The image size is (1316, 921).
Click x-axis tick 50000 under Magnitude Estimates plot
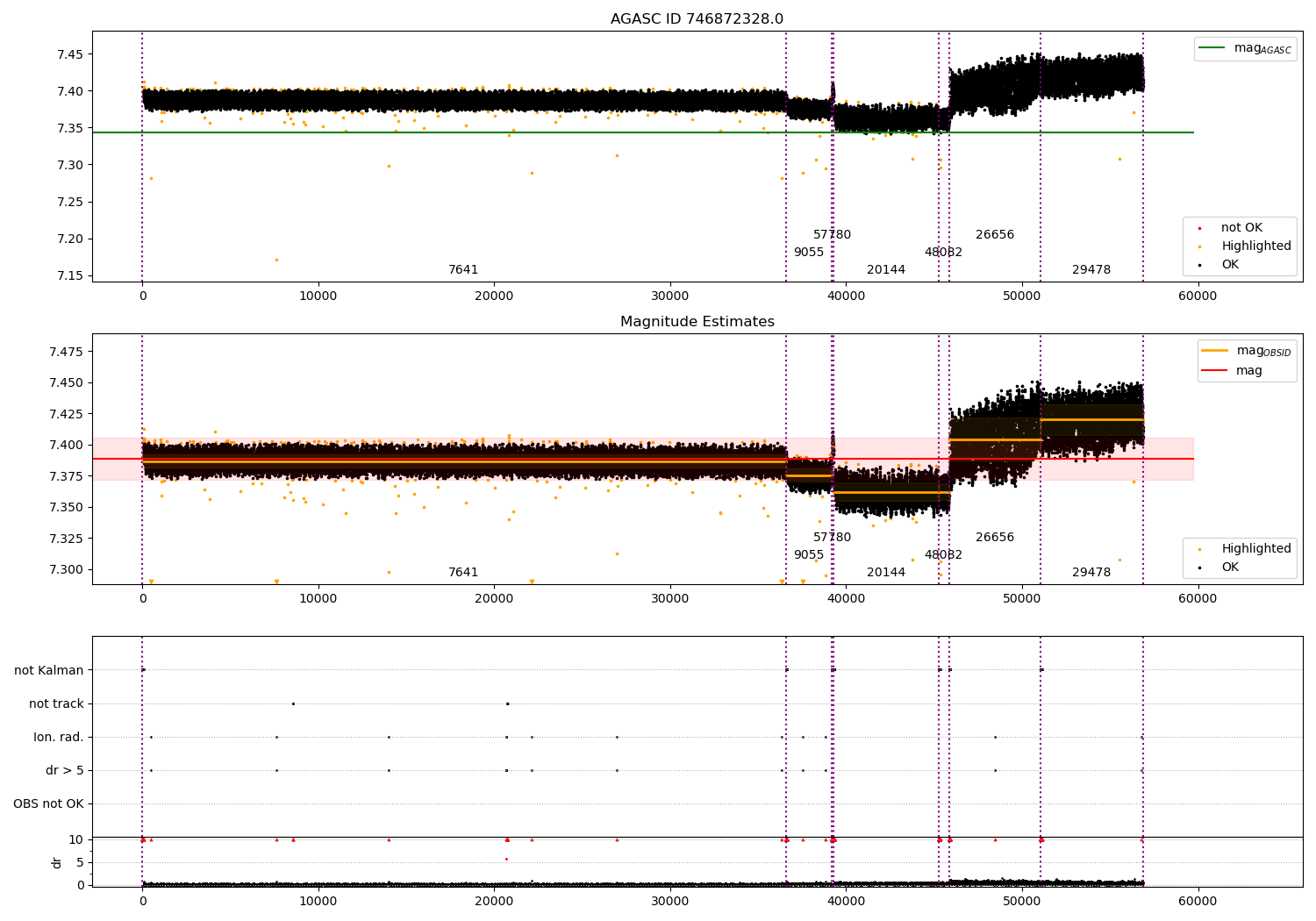pos(1022,599)
